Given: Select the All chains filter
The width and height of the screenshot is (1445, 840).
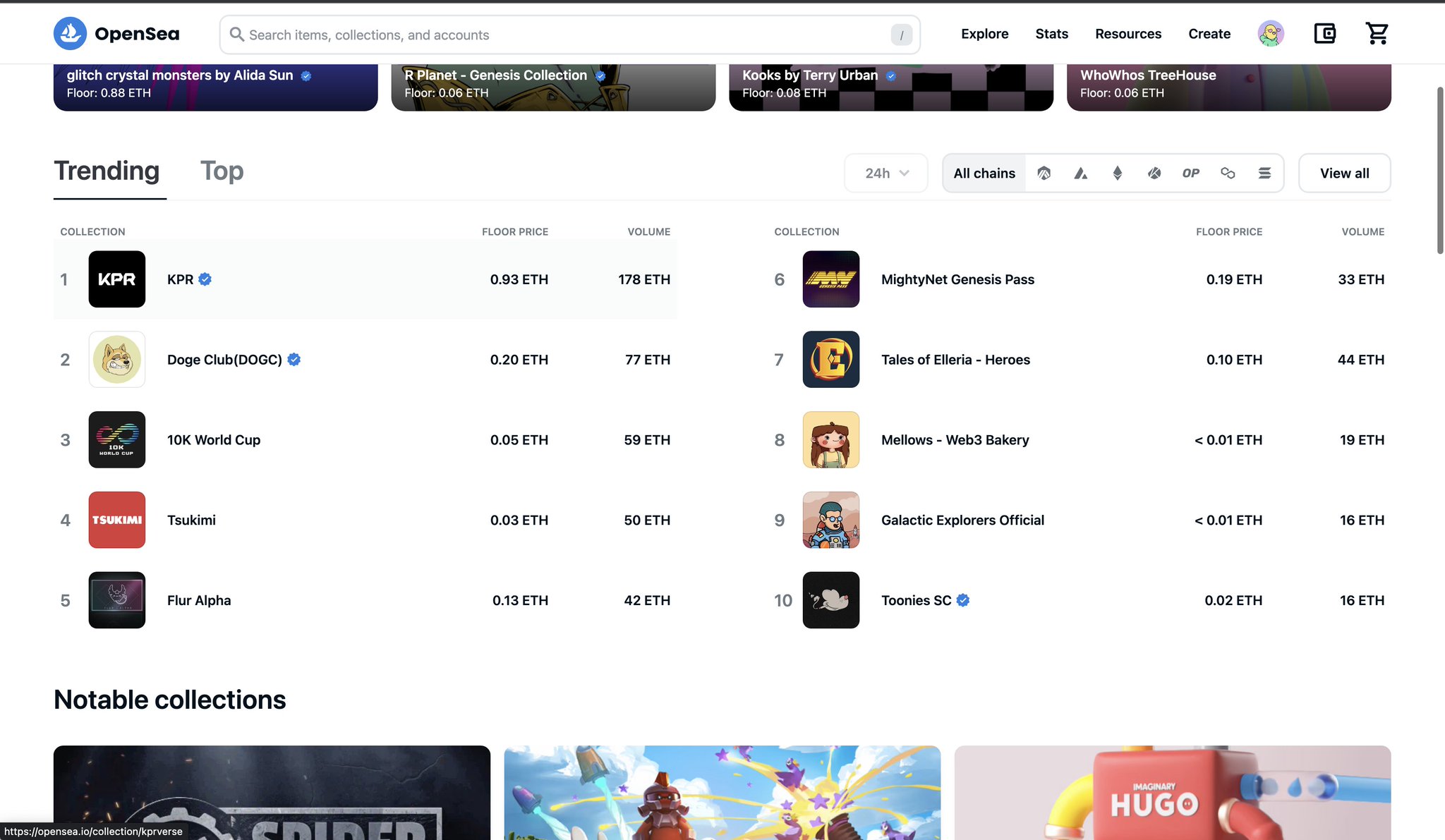Looking at the screenshot, I should coord(984,173).
